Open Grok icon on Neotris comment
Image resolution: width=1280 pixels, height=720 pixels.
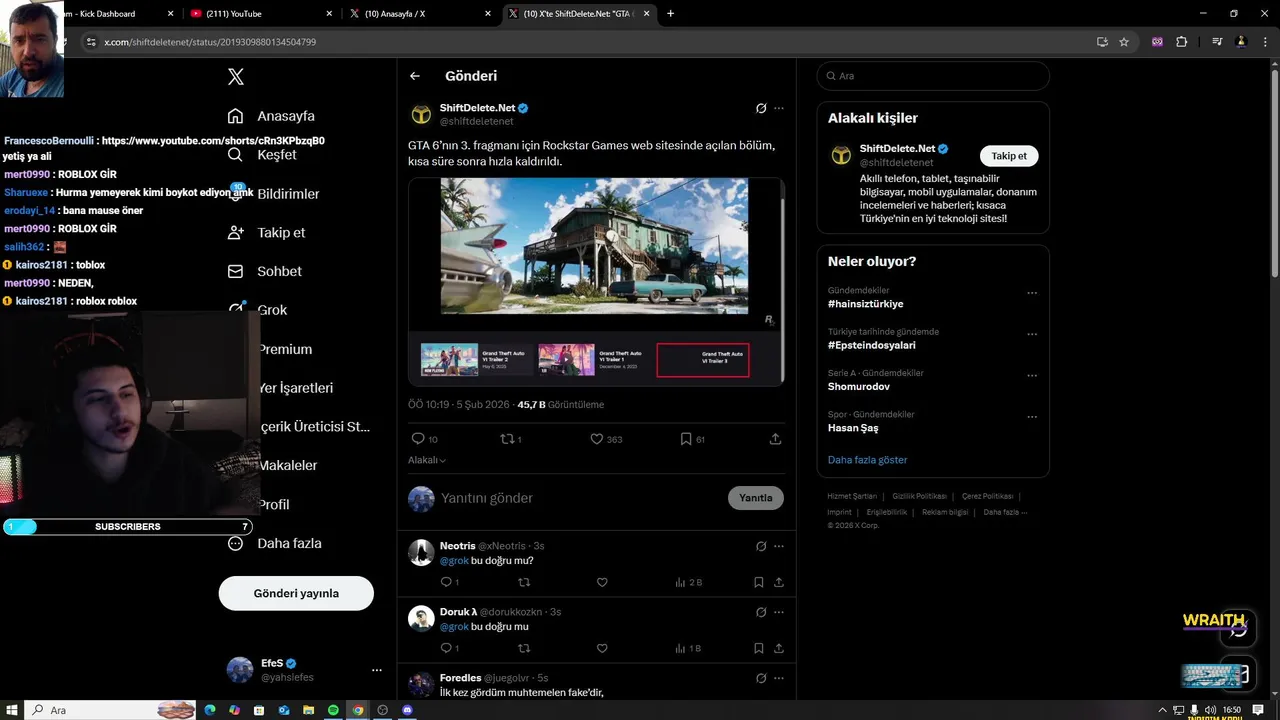(x=761, y=546)
